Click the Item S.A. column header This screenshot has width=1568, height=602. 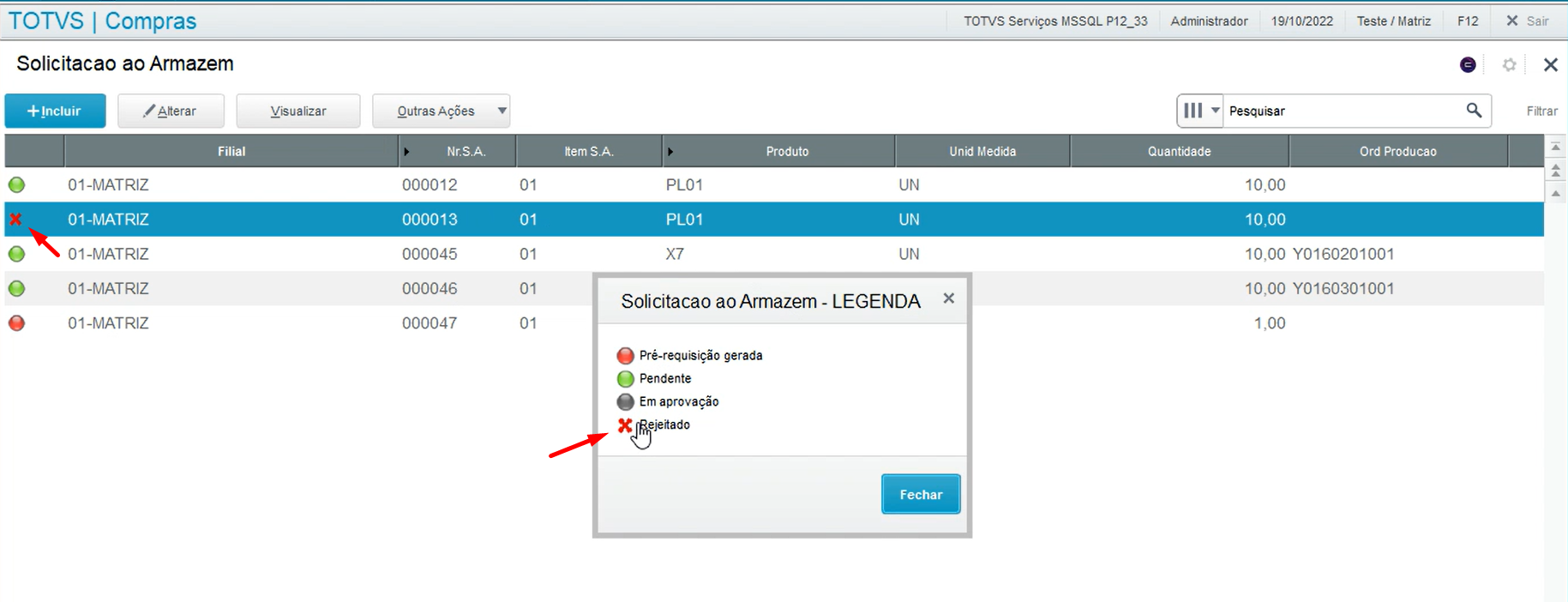(x=589, y=151)
